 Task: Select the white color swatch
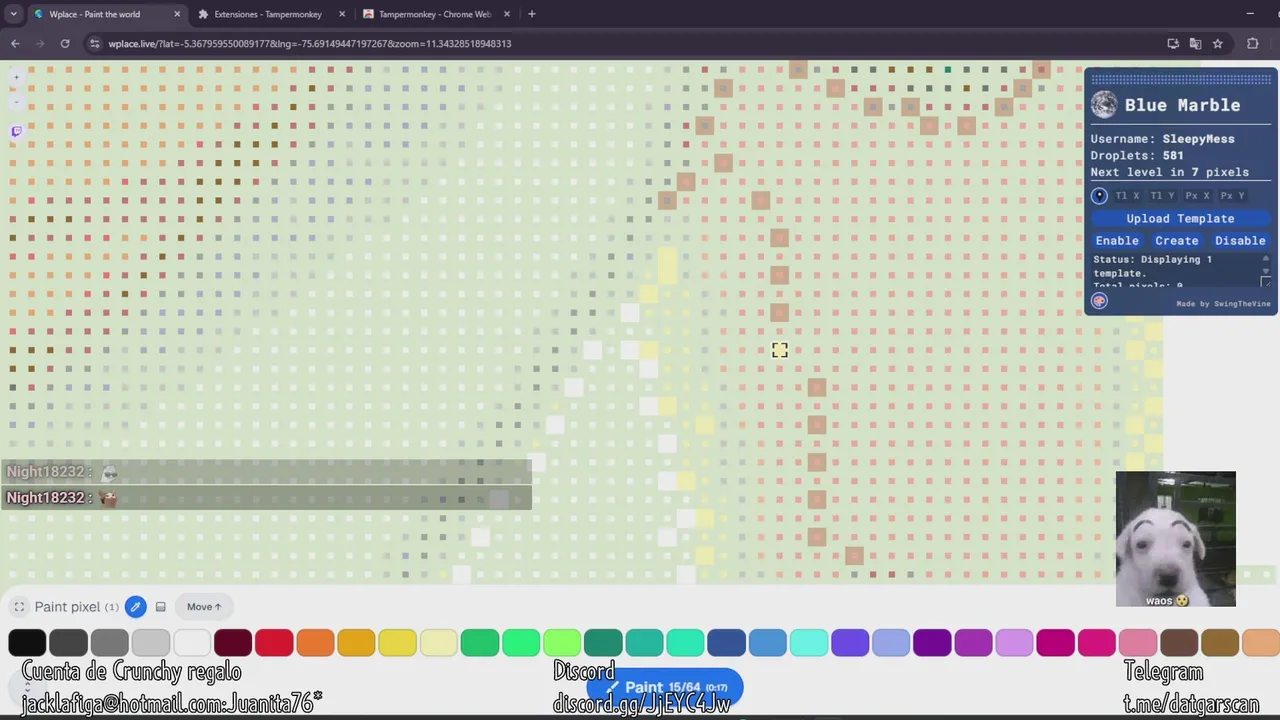pyautogui.click(x=192, y=642)
